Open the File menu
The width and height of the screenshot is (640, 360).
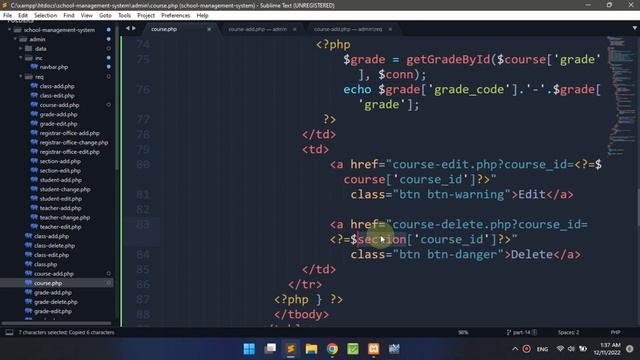(7, 16)
